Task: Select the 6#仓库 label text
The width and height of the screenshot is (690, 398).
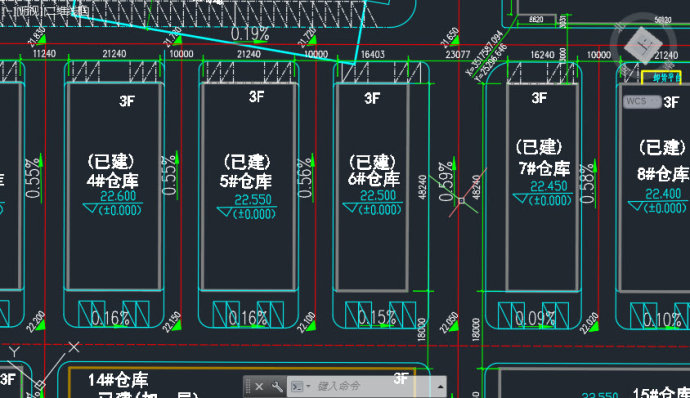Action: click(374, 179)
